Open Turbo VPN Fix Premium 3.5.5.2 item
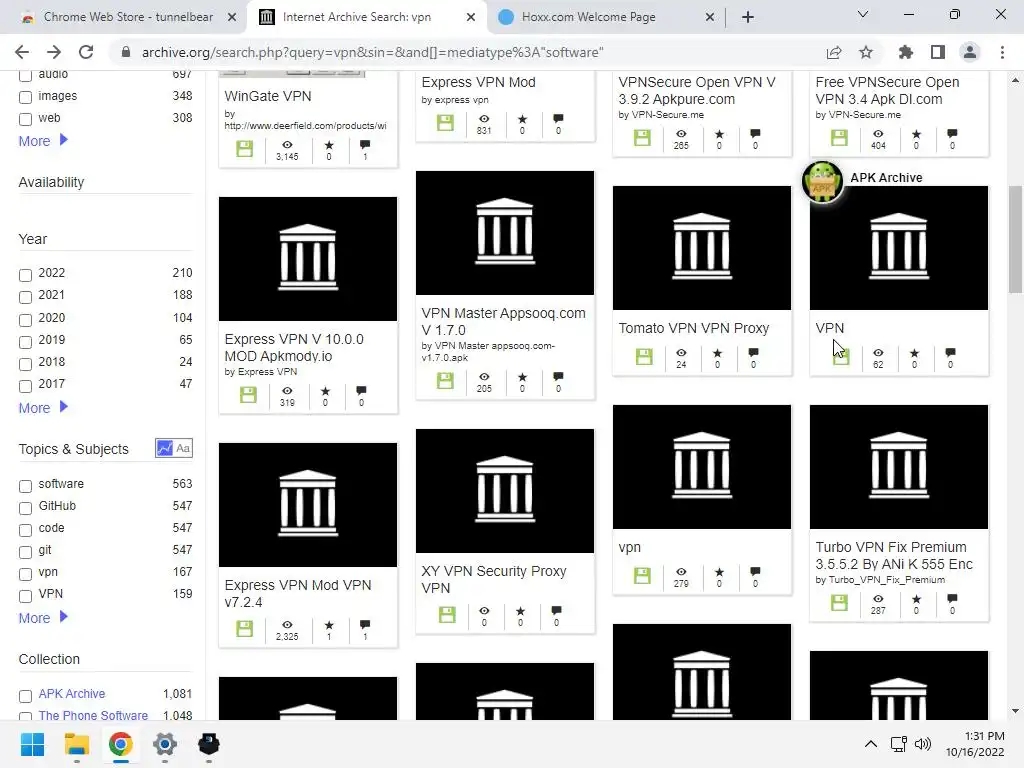The image size is (1024, 768). click(x=893, y=556)
